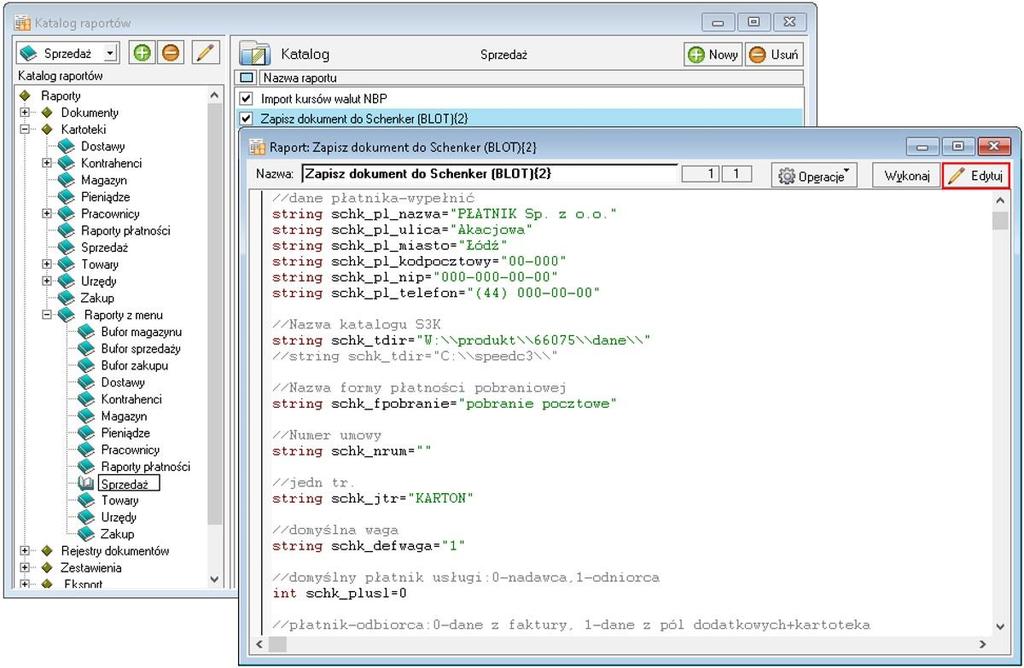The height and width of the screenshot is (668, 1024).
Task: Select the Raporty root tree node
Action: tap(61, 95)
